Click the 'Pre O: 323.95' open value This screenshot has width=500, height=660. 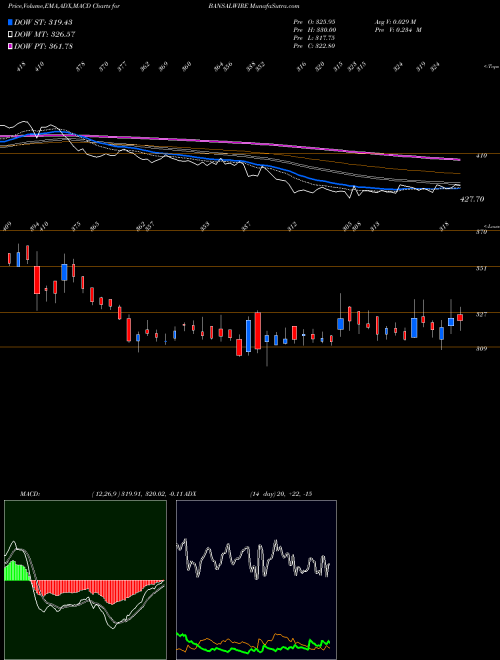click(x=314, y=21)
